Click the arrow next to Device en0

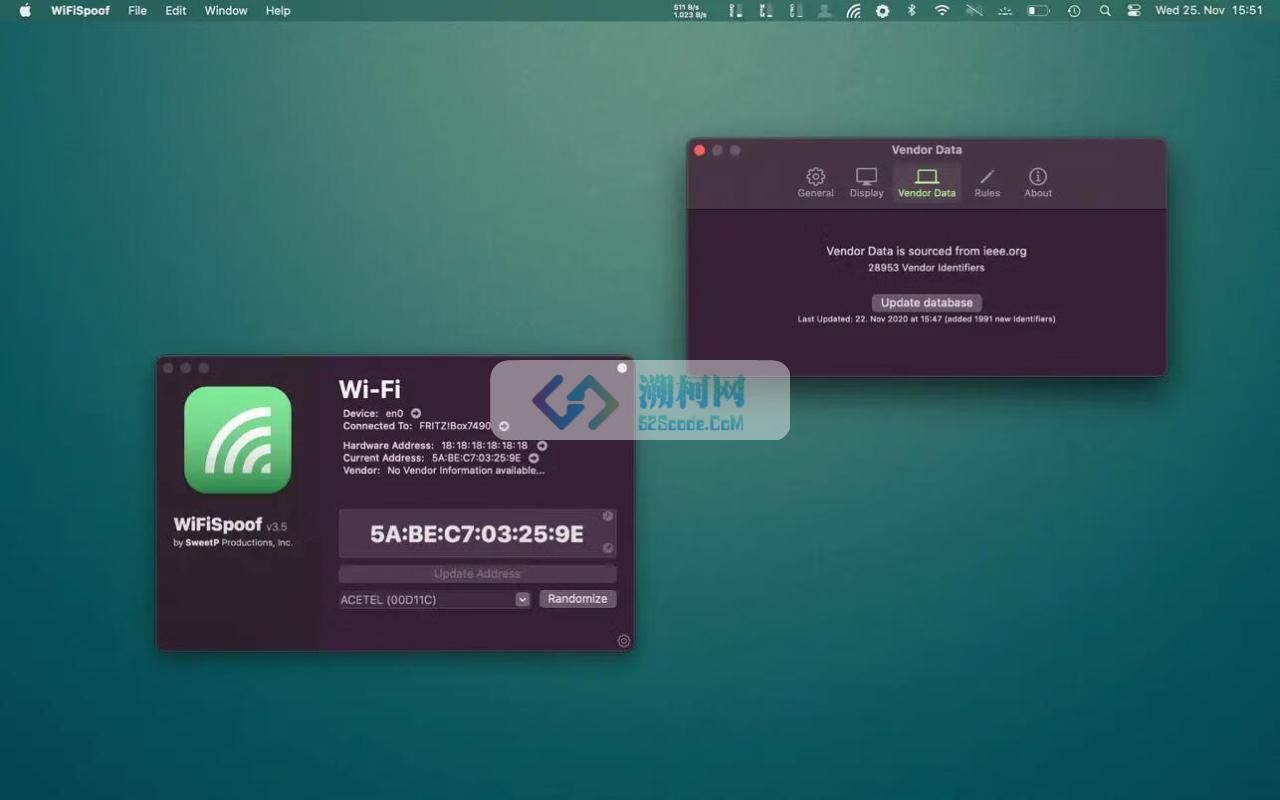pos(416,413)
